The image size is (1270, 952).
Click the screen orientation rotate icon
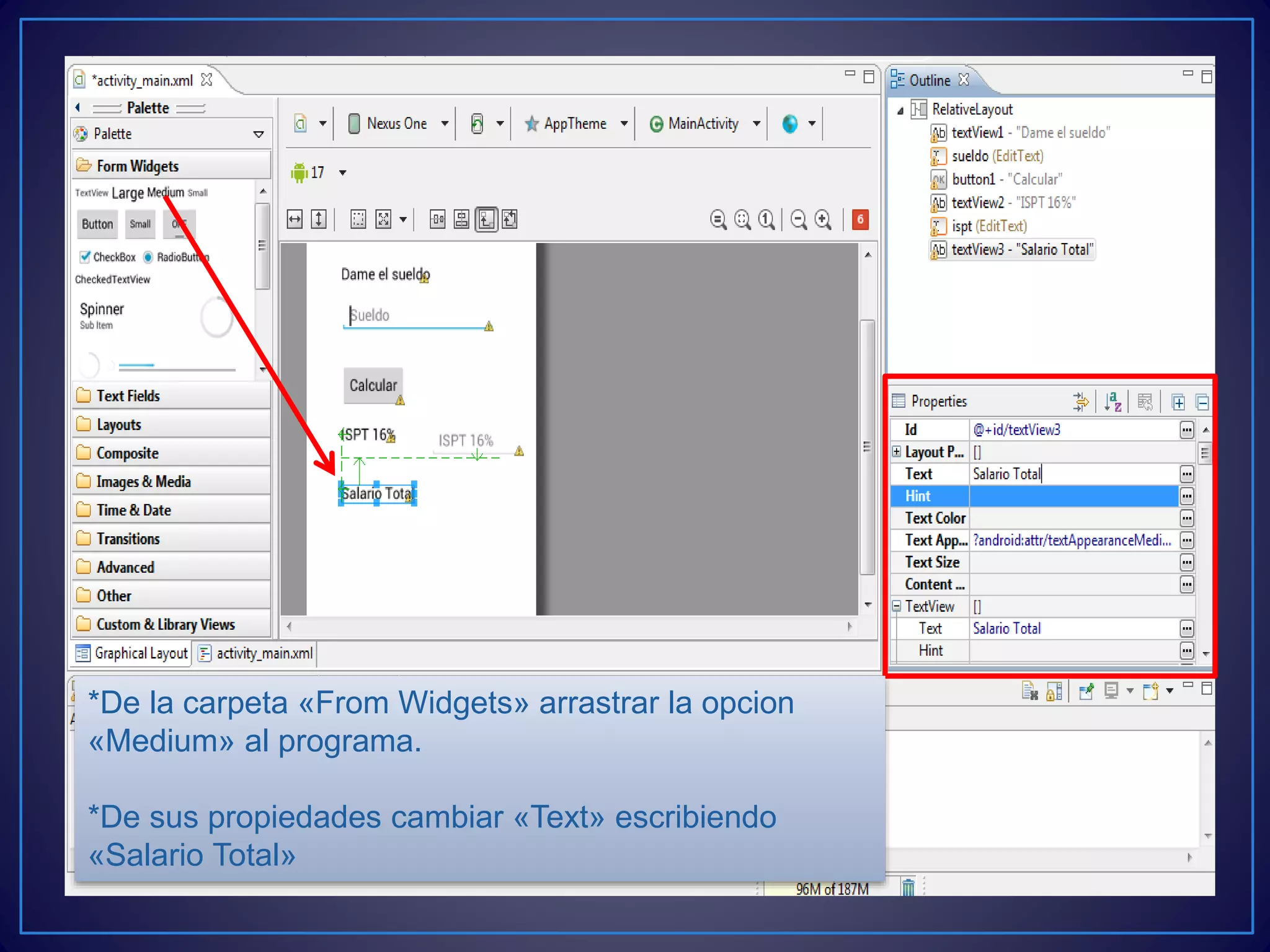coord(477,123)
